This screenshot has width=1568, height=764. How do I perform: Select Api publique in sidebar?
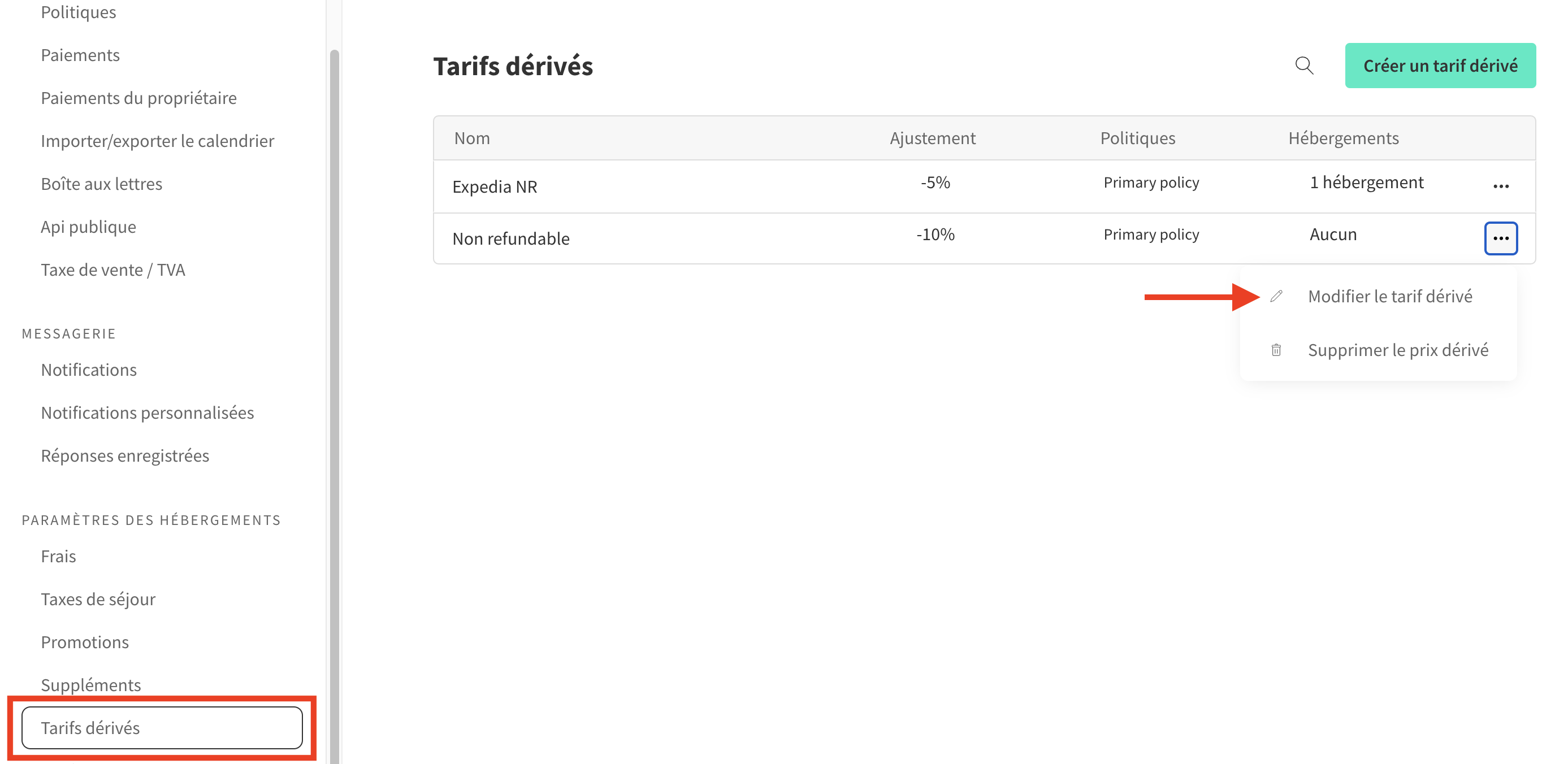click(88, 227)
